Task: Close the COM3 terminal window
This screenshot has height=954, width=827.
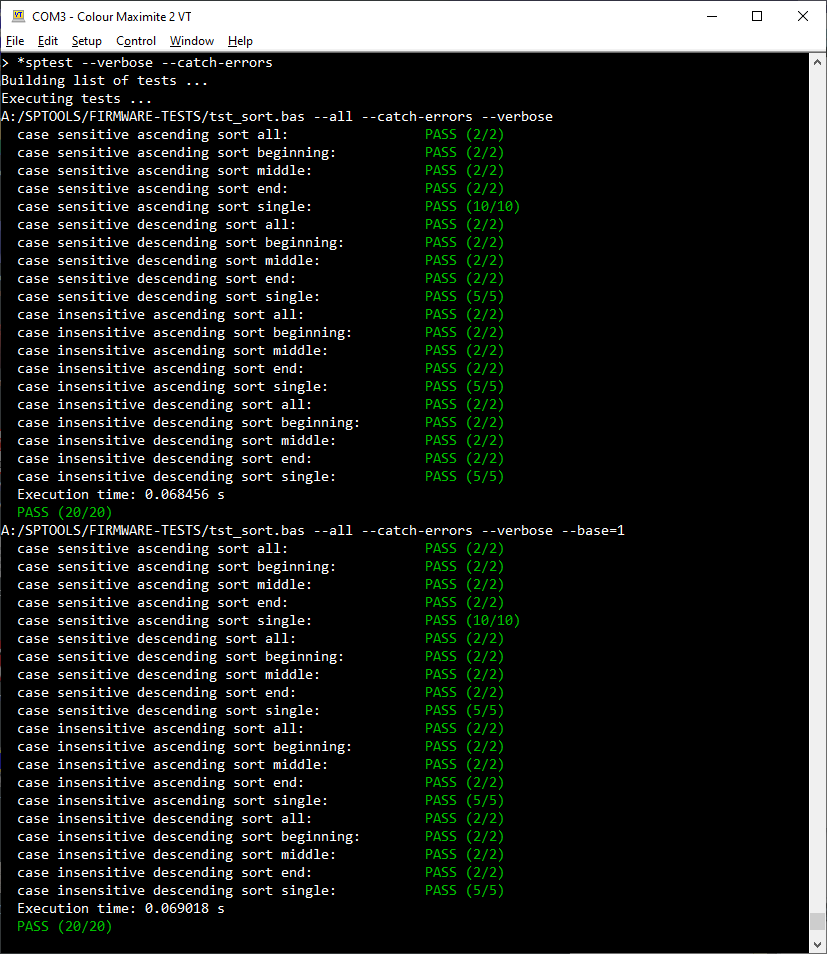Action: [x=803, y=16]
